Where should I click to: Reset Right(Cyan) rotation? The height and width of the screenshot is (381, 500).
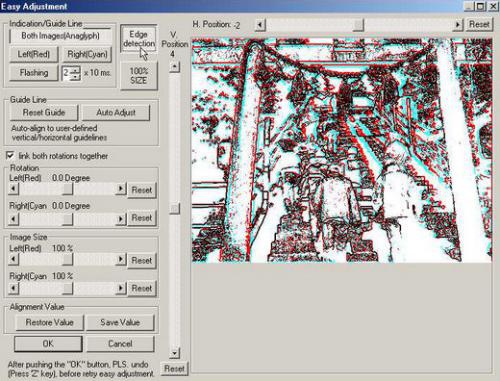coord(142,218)
